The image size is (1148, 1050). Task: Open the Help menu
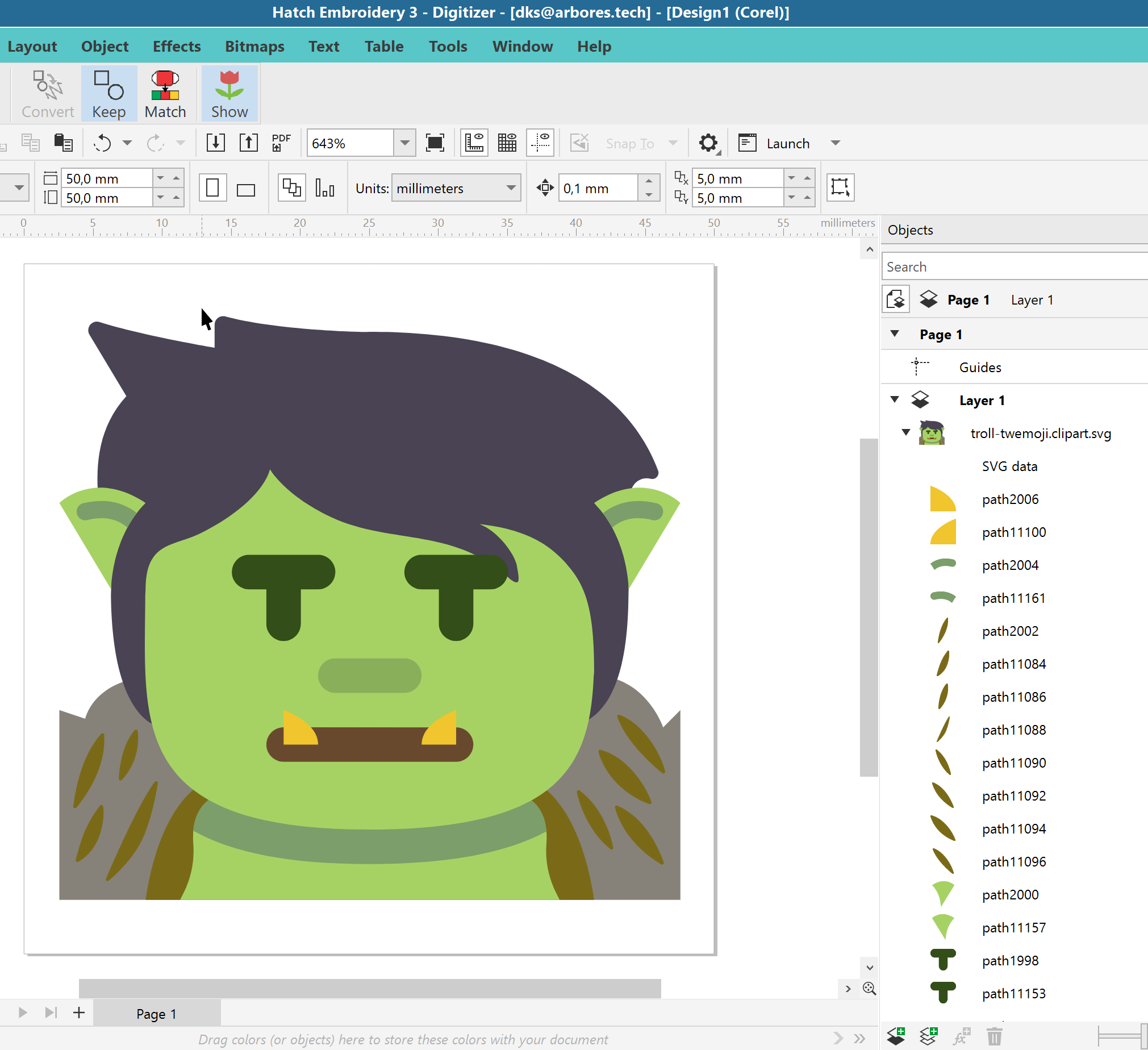(x=594, y=46)
